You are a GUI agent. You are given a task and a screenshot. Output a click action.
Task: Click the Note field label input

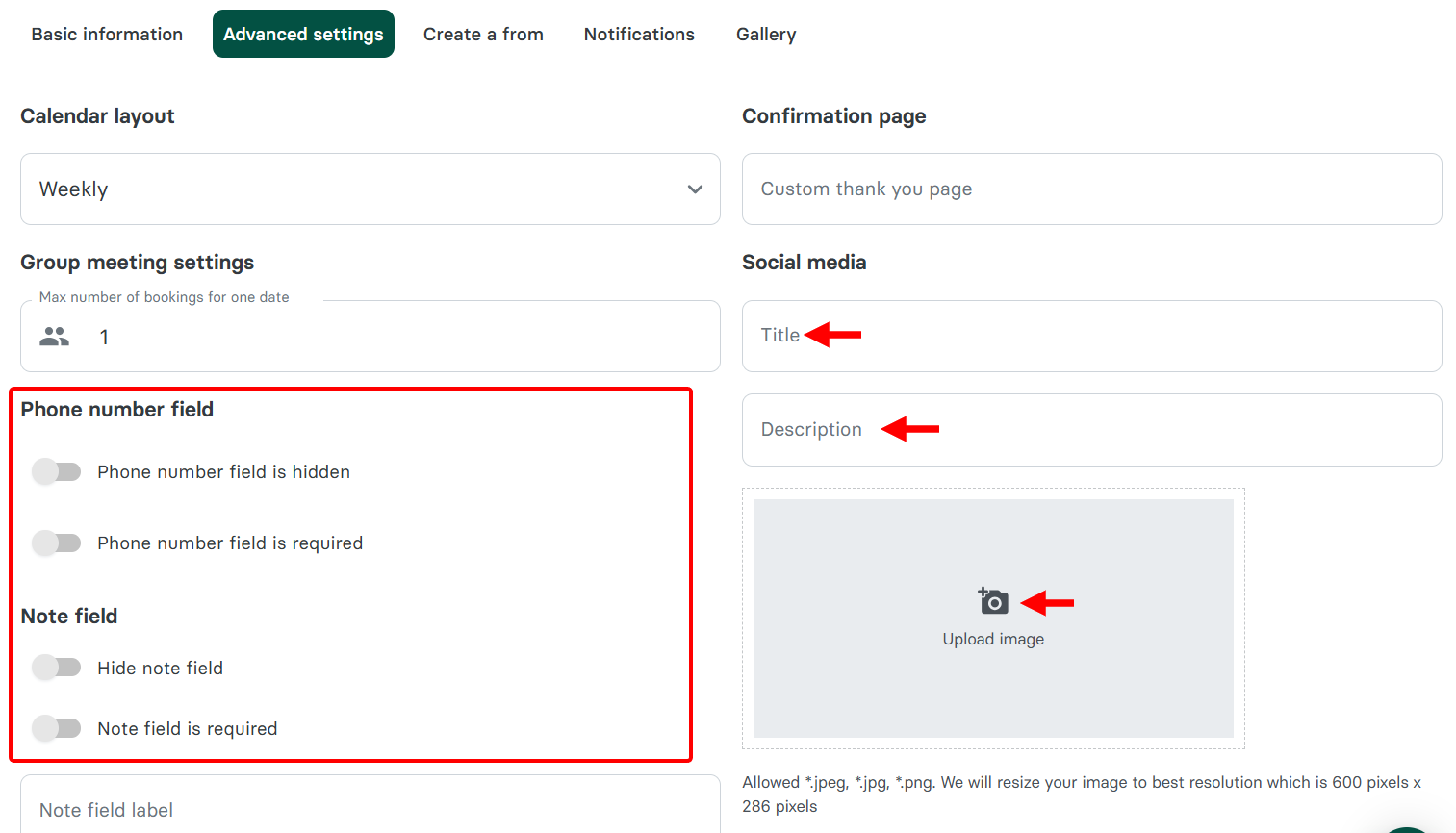pos(370,810)
